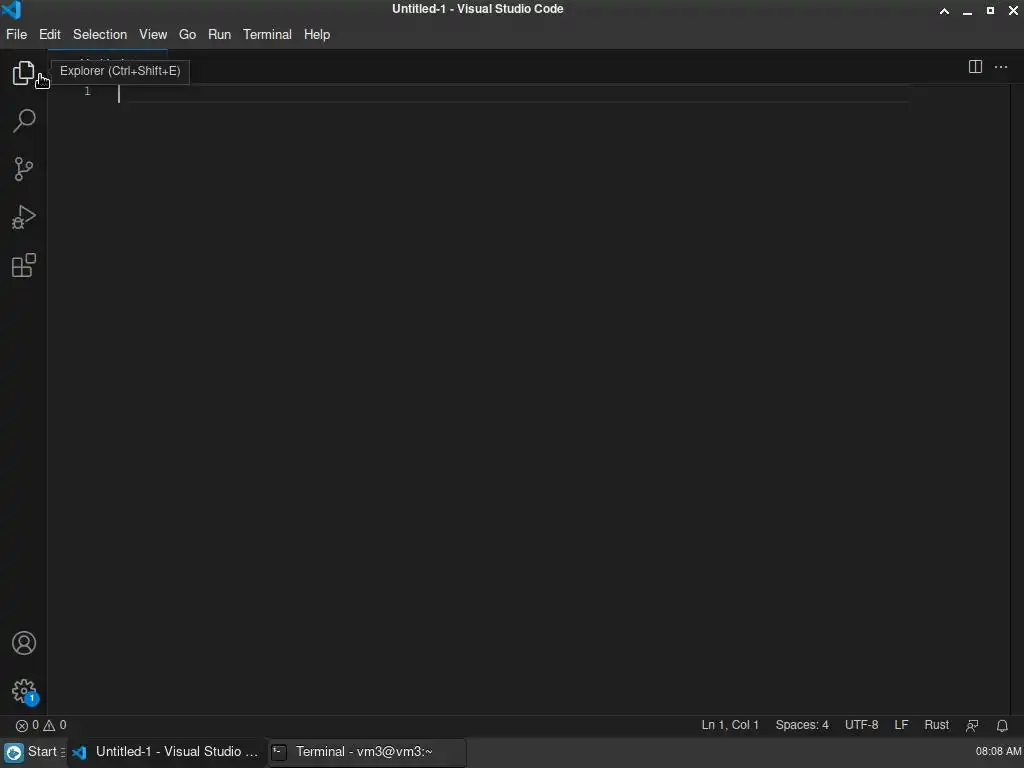Open the notifications bell in status bar
The height and width of the screenshot is (768, 1024).
[1002, 726]
